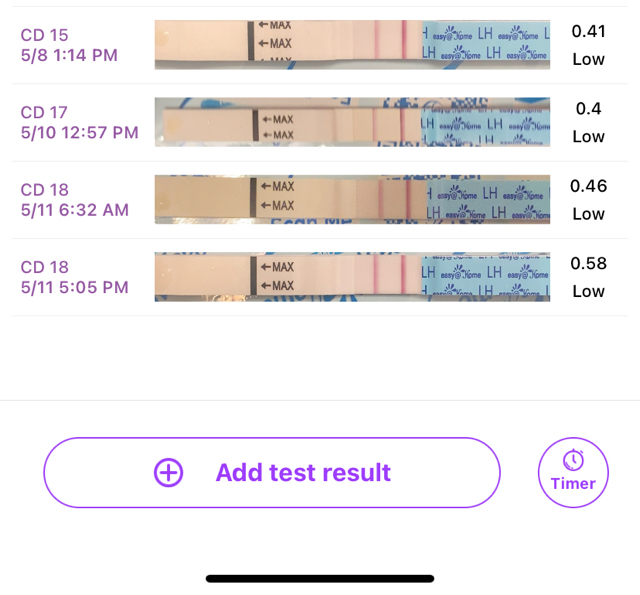Tap the 0.46 Low result value
The image size is (640, 595).
(x=588, y=200)
